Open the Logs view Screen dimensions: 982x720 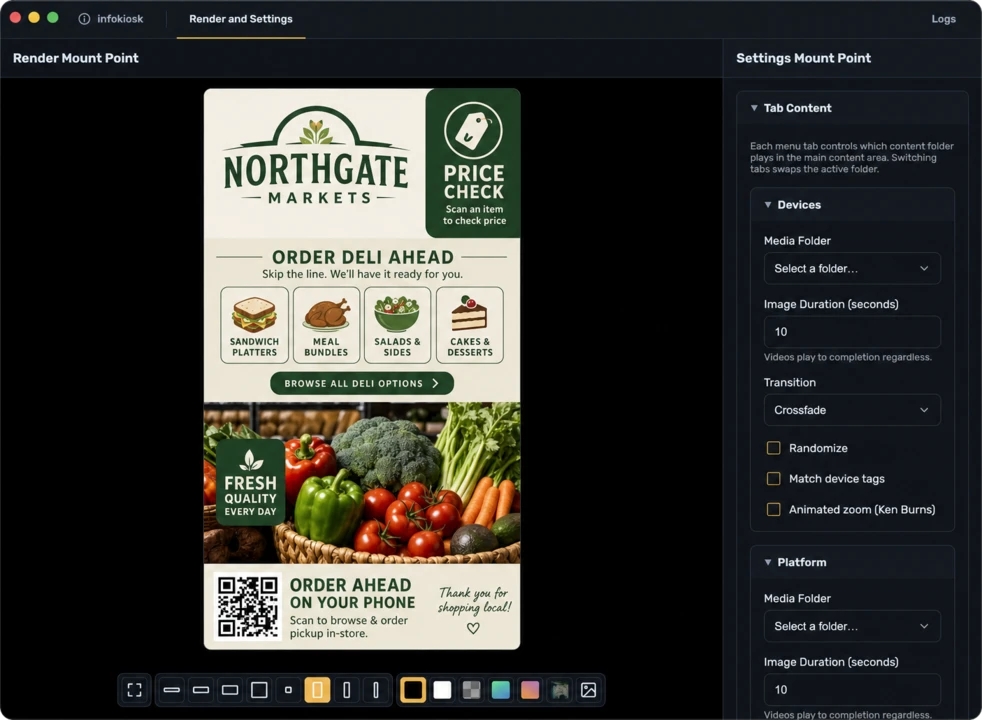[943, 19]
